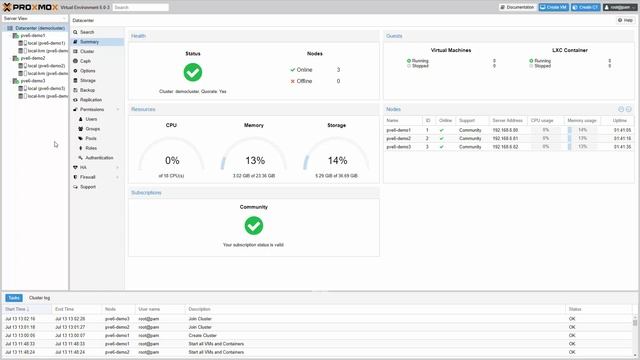Click the green Health status checkmark
The width and height of the screenshot is (640, 360).
tap(193, 72)
